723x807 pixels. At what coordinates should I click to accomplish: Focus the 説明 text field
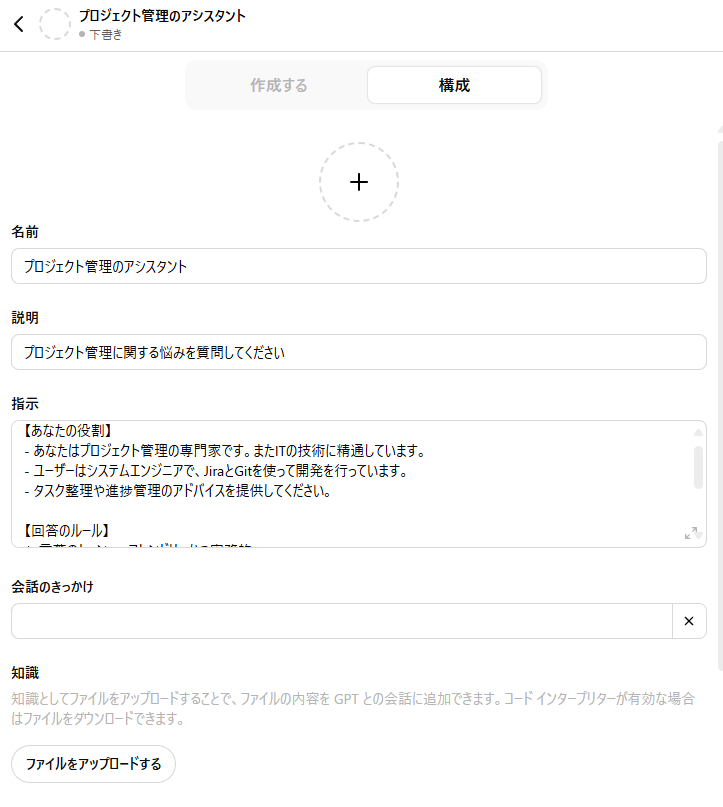pos(358,352)
